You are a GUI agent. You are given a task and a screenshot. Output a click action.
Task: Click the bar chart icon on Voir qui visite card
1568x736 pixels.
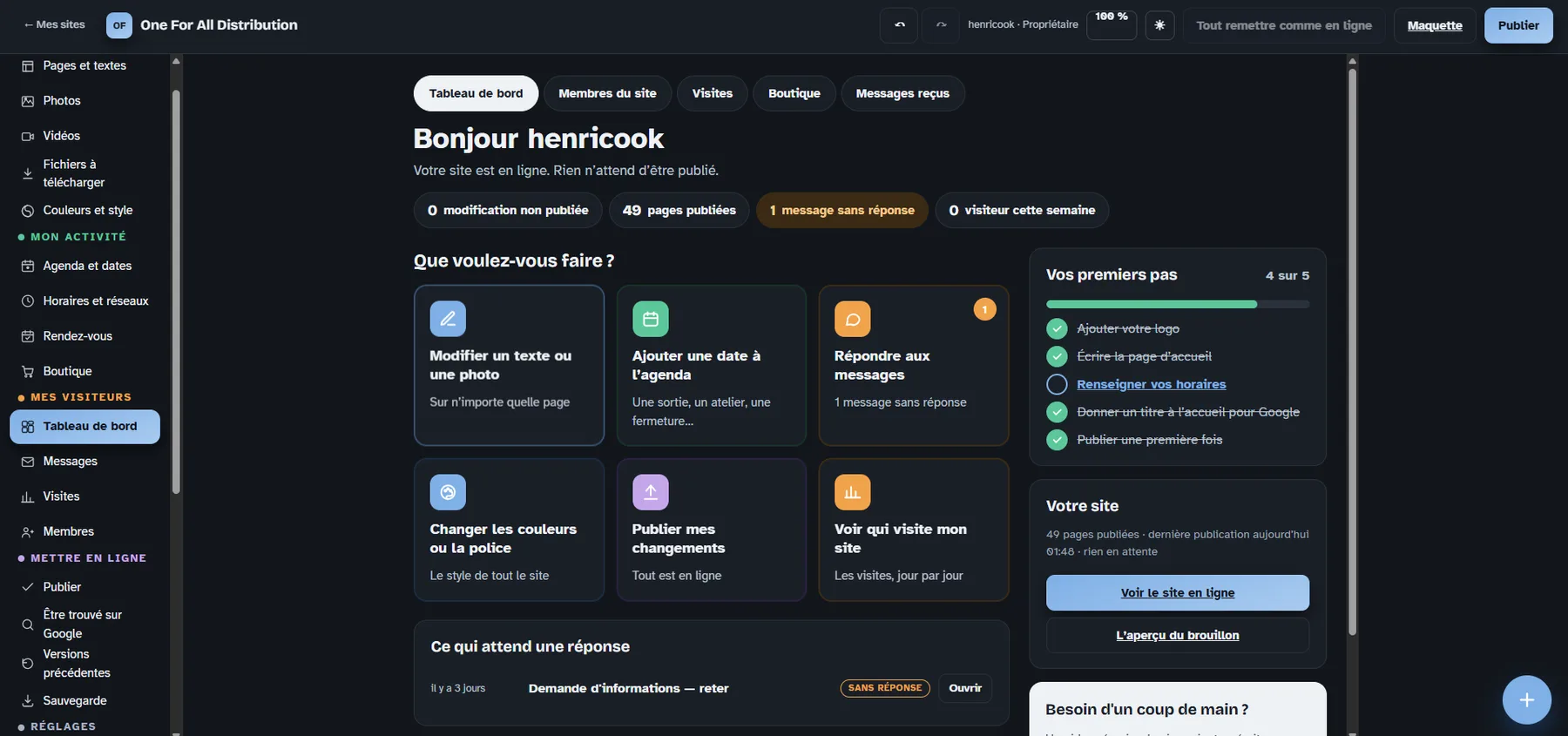[852, 492]
